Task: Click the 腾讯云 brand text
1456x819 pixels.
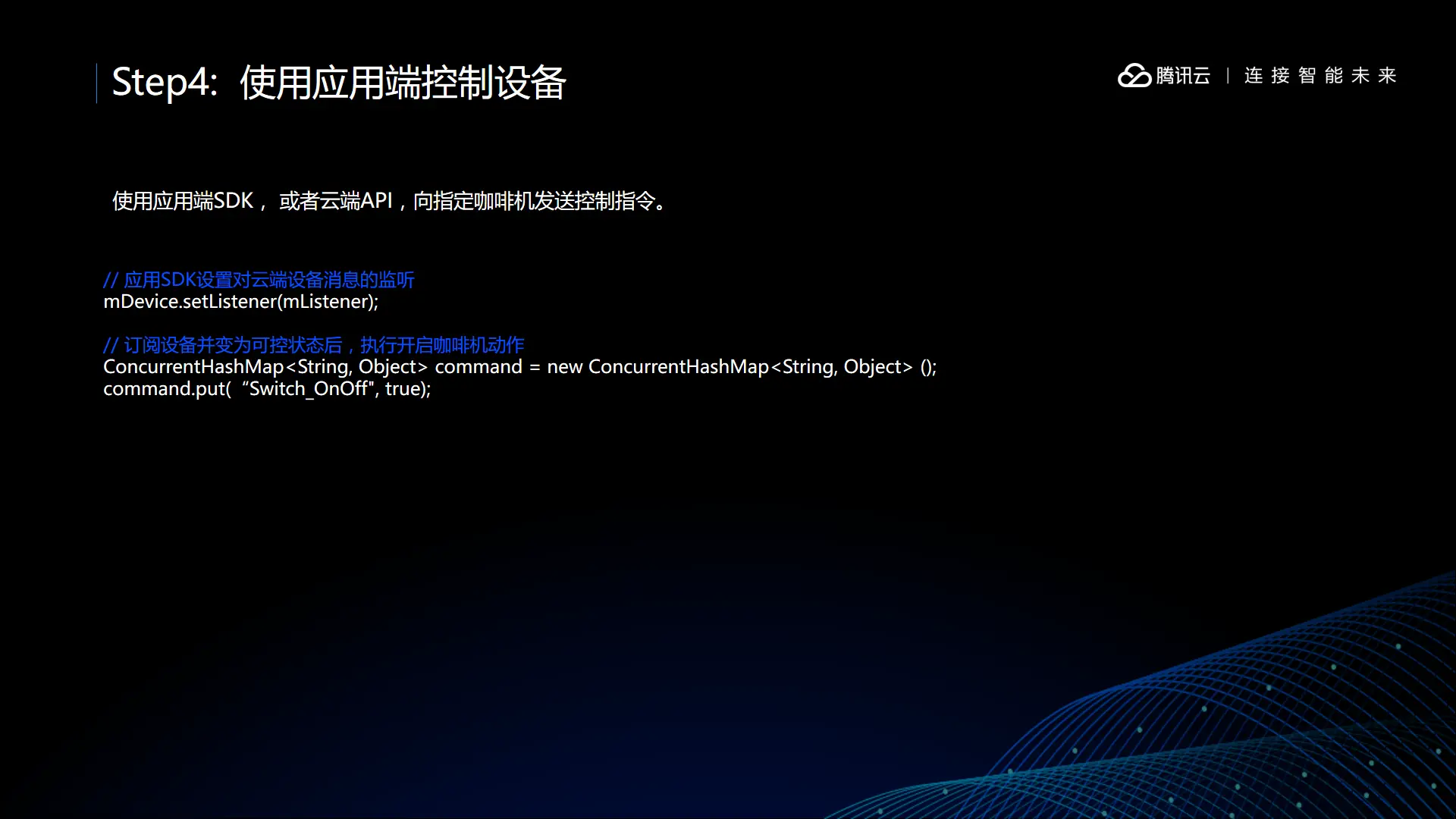Action: pos(1183,76)
